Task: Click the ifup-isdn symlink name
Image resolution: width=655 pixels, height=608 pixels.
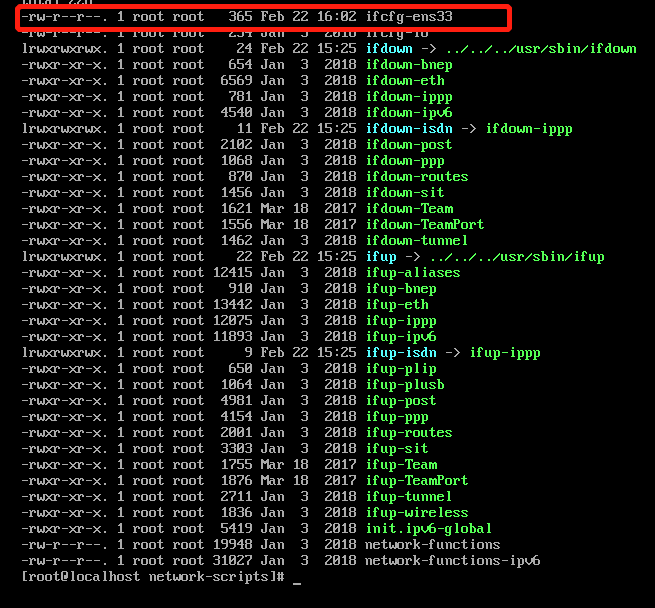Action: pyautogui.click(x=401, y=353)
